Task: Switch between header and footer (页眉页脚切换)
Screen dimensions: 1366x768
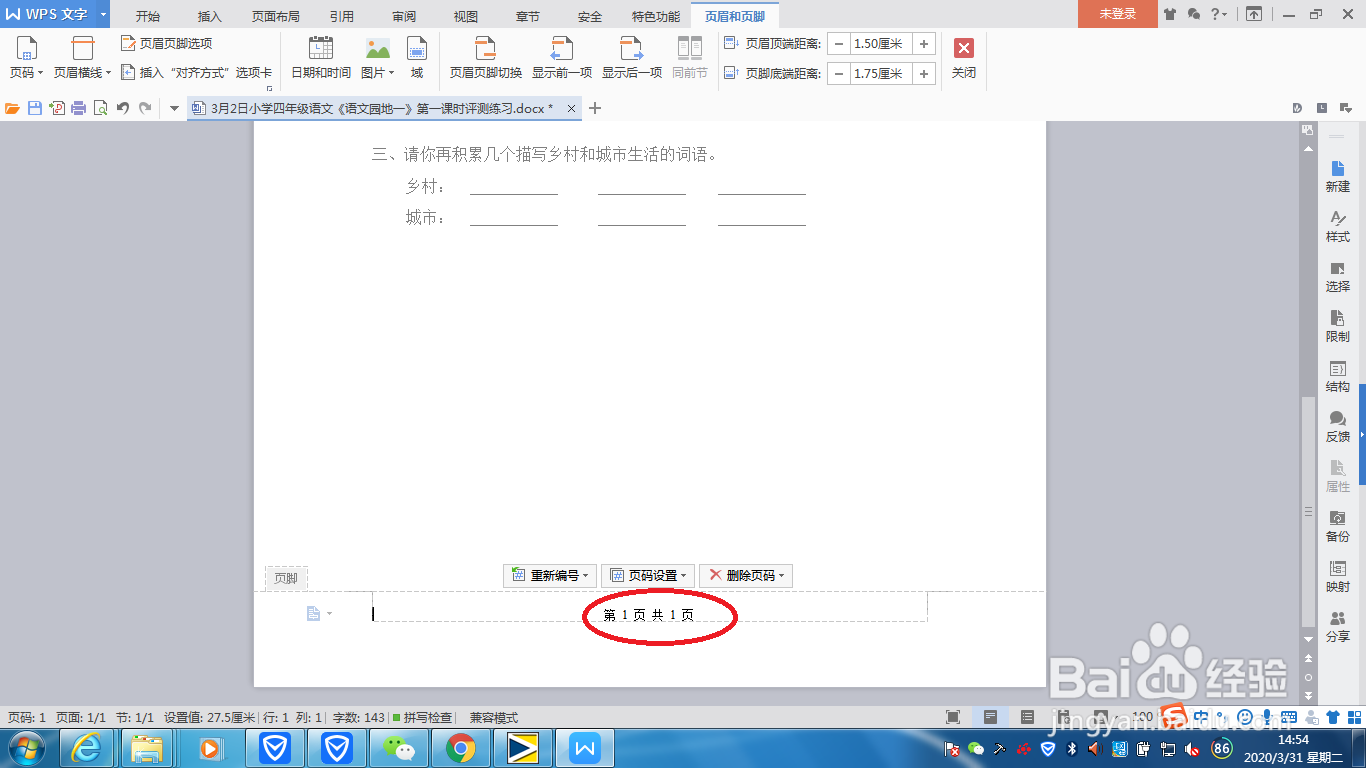Action: click(x=486, y=58)
